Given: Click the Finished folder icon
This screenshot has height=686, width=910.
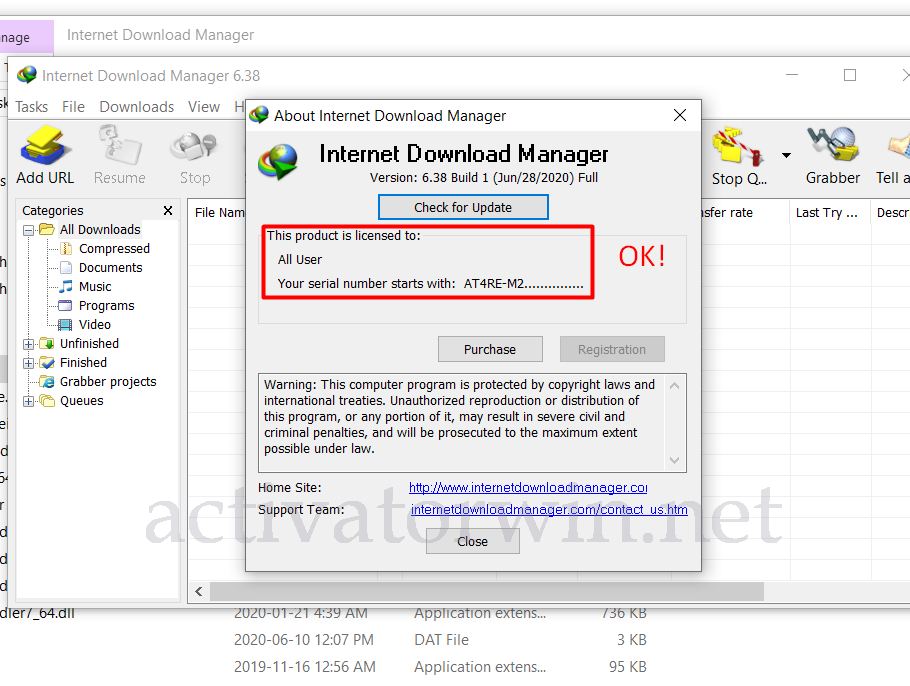Looking at the screenshot, I should click(x=46, y=363).
